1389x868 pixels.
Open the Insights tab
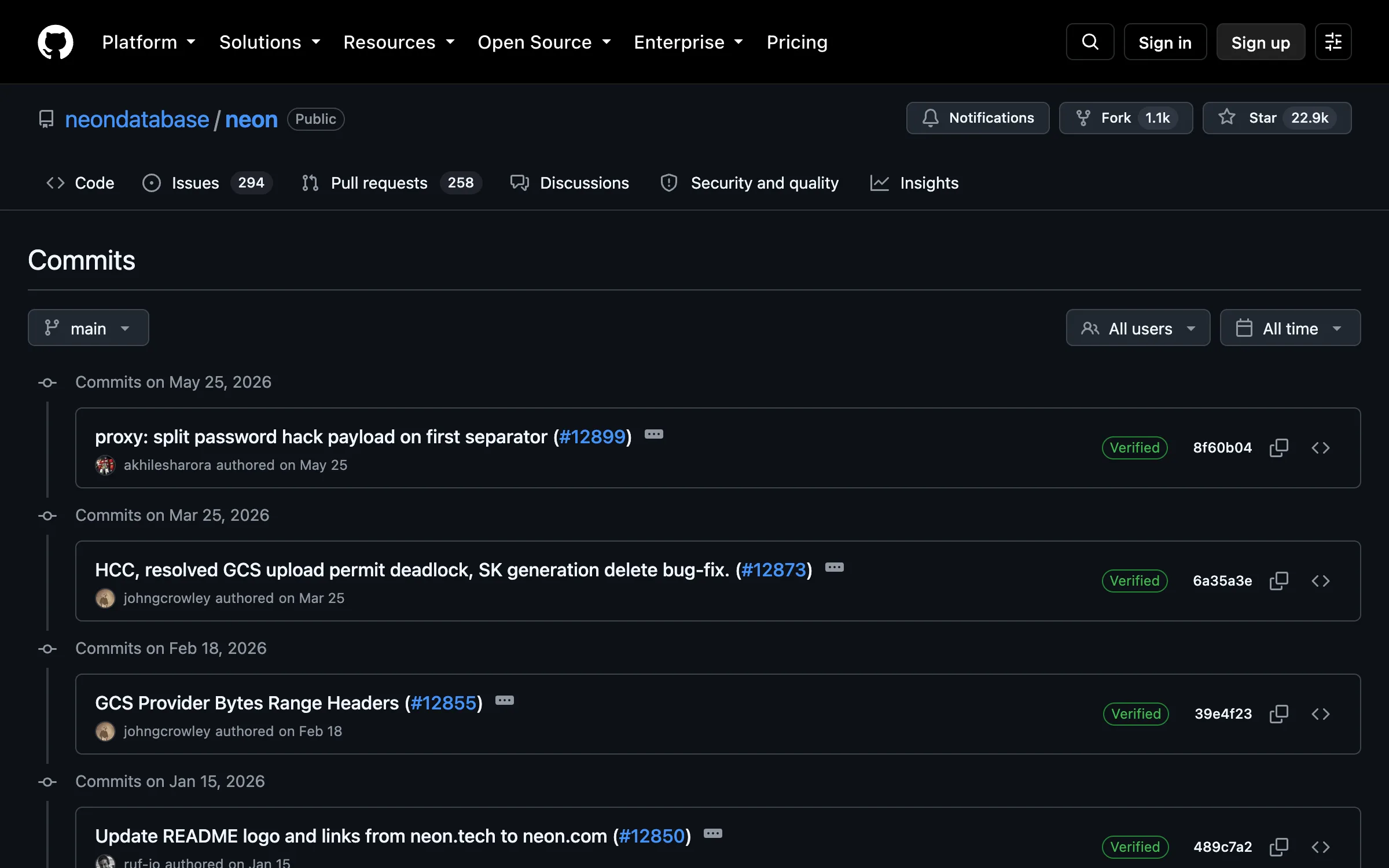click(914, 183)
